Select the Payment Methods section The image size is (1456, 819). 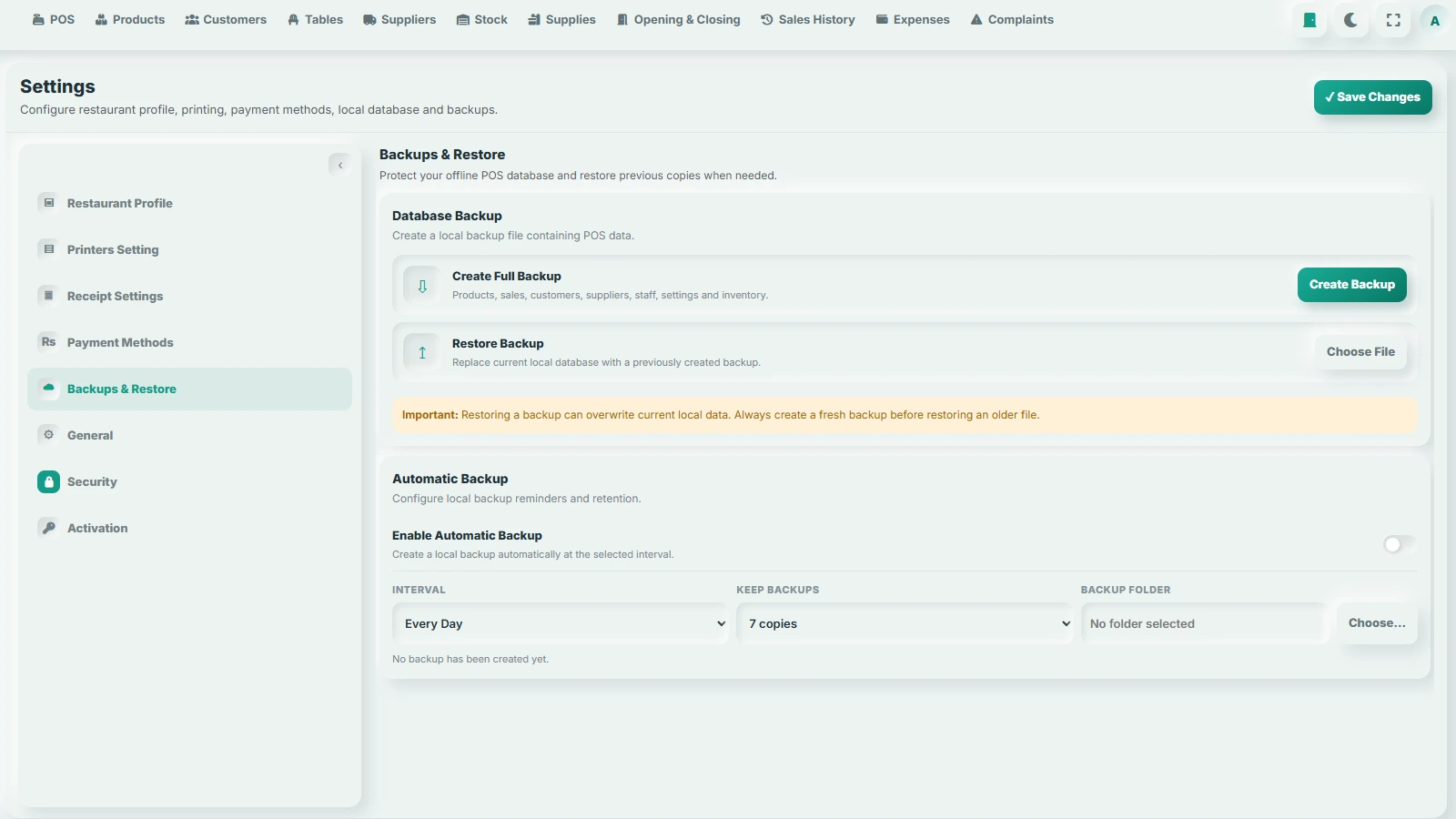(x=189, y=342)
